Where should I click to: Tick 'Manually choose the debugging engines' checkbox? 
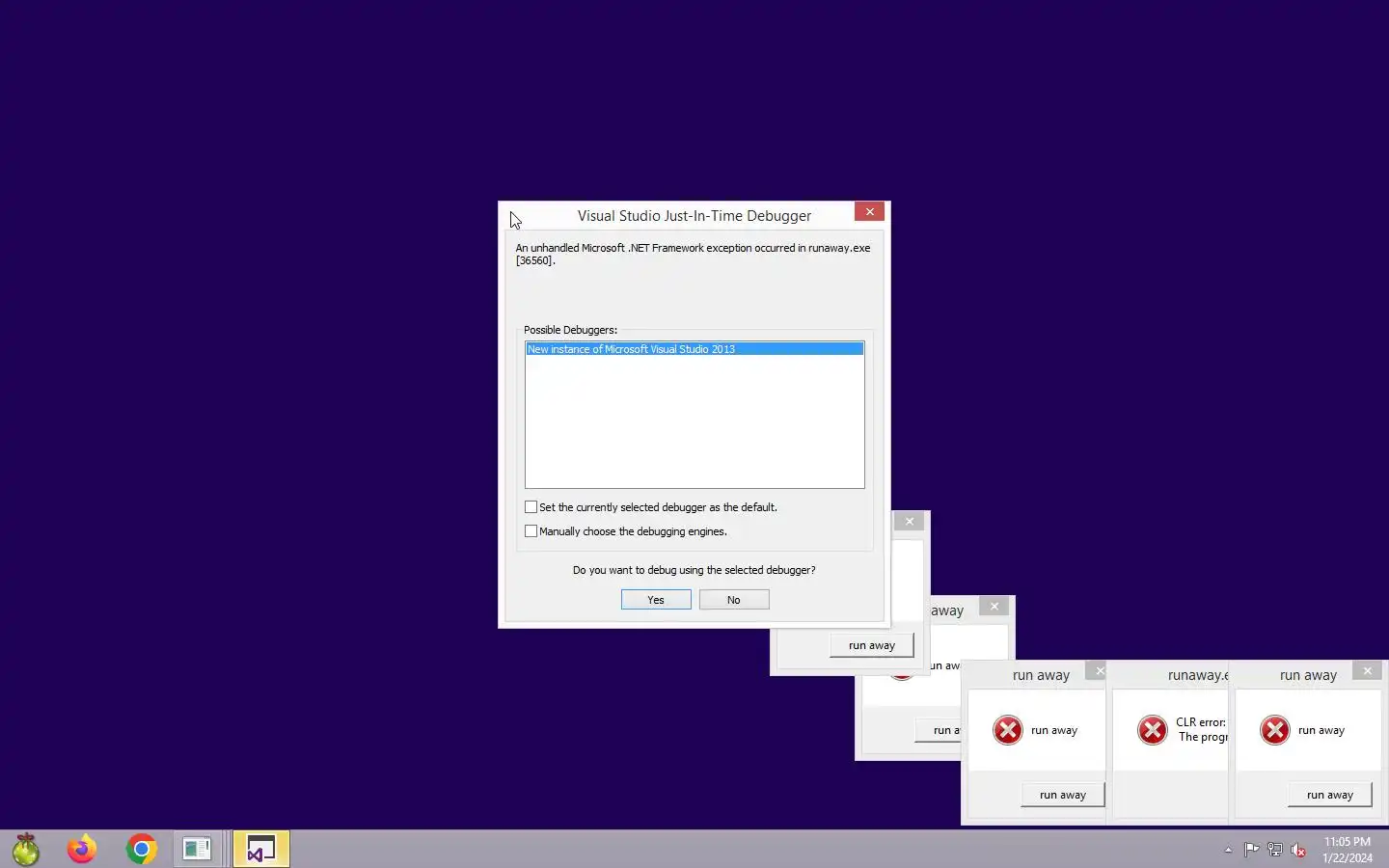coord(531,531)
